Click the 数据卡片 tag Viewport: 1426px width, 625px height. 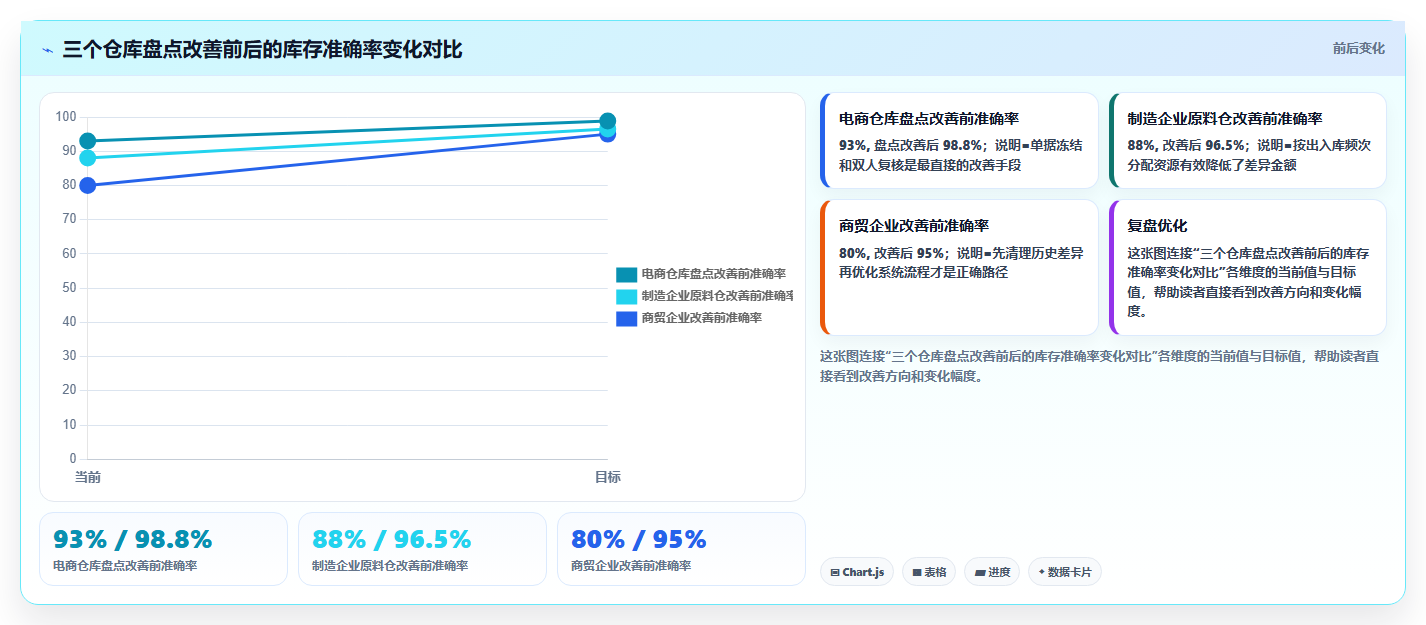point(1065,572)
